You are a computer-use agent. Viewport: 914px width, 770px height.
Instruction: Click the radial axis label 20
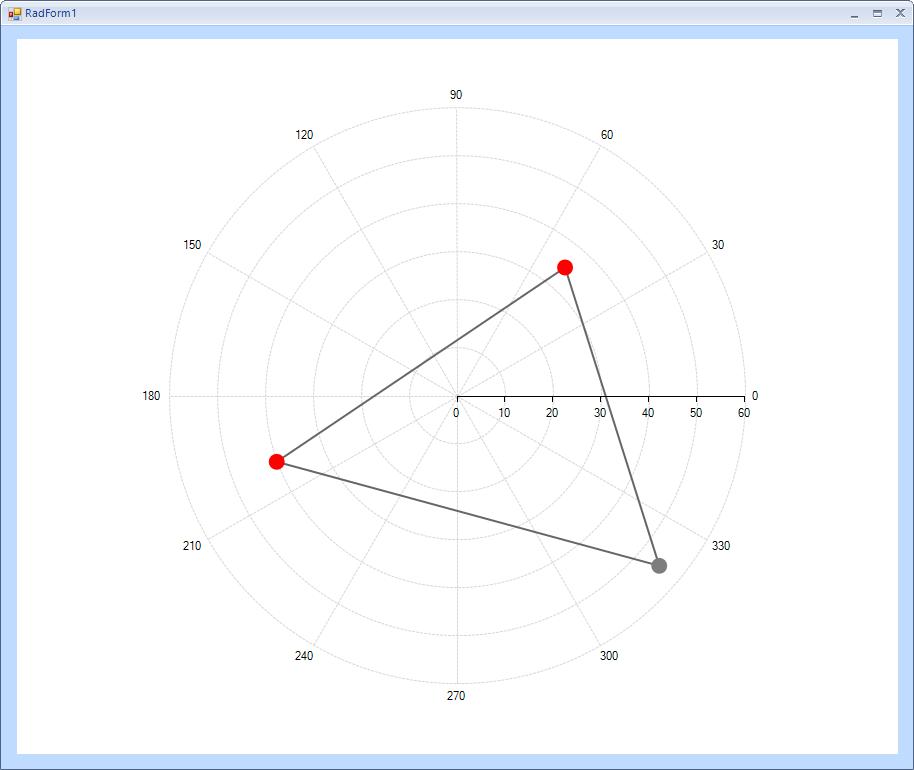tap(552, 413)
